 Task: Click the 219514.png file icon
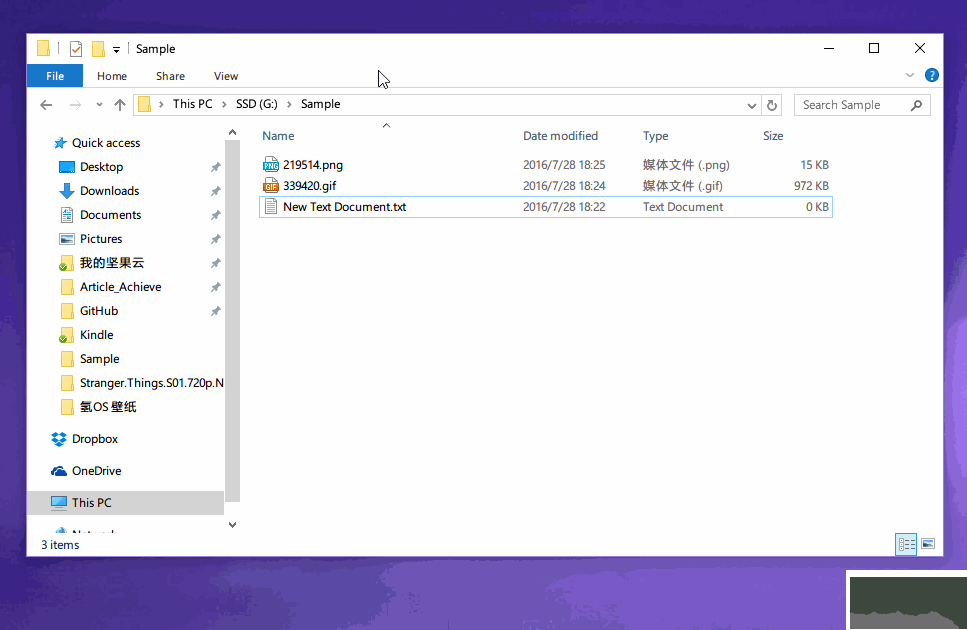pos(271,165)
